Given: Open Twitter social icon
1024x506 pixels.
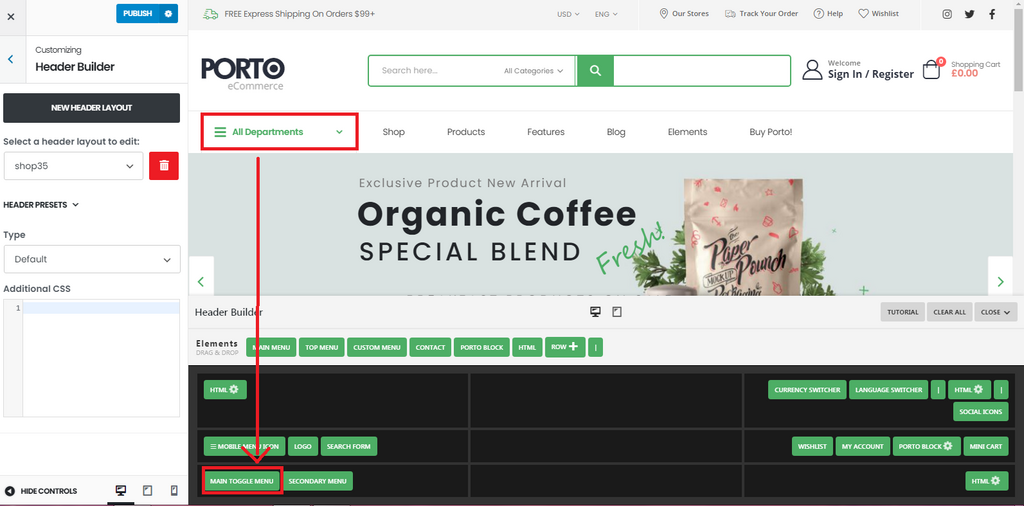Looking at the screenshot, I should click(x=970, y=14).
